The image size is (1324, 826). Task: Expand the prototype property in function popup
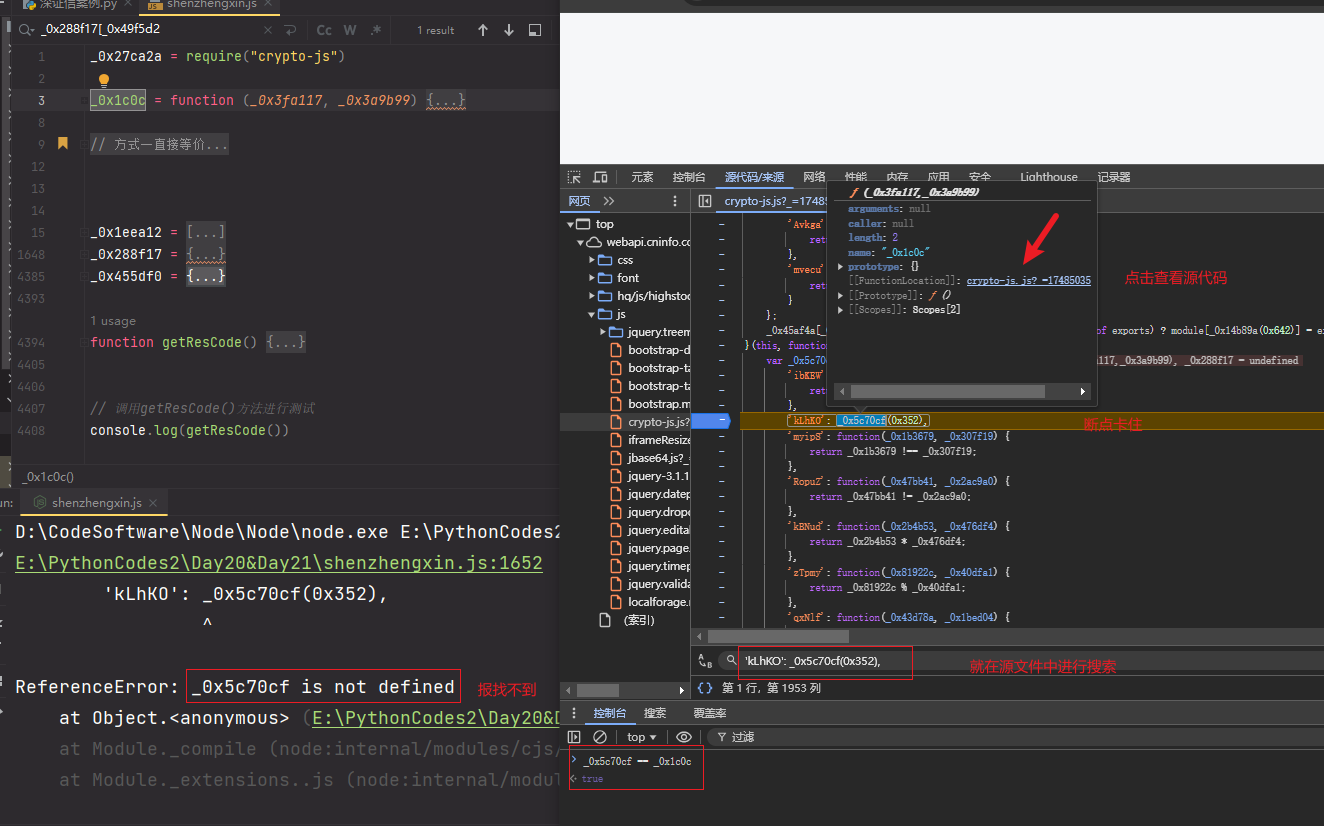[841, 267]
